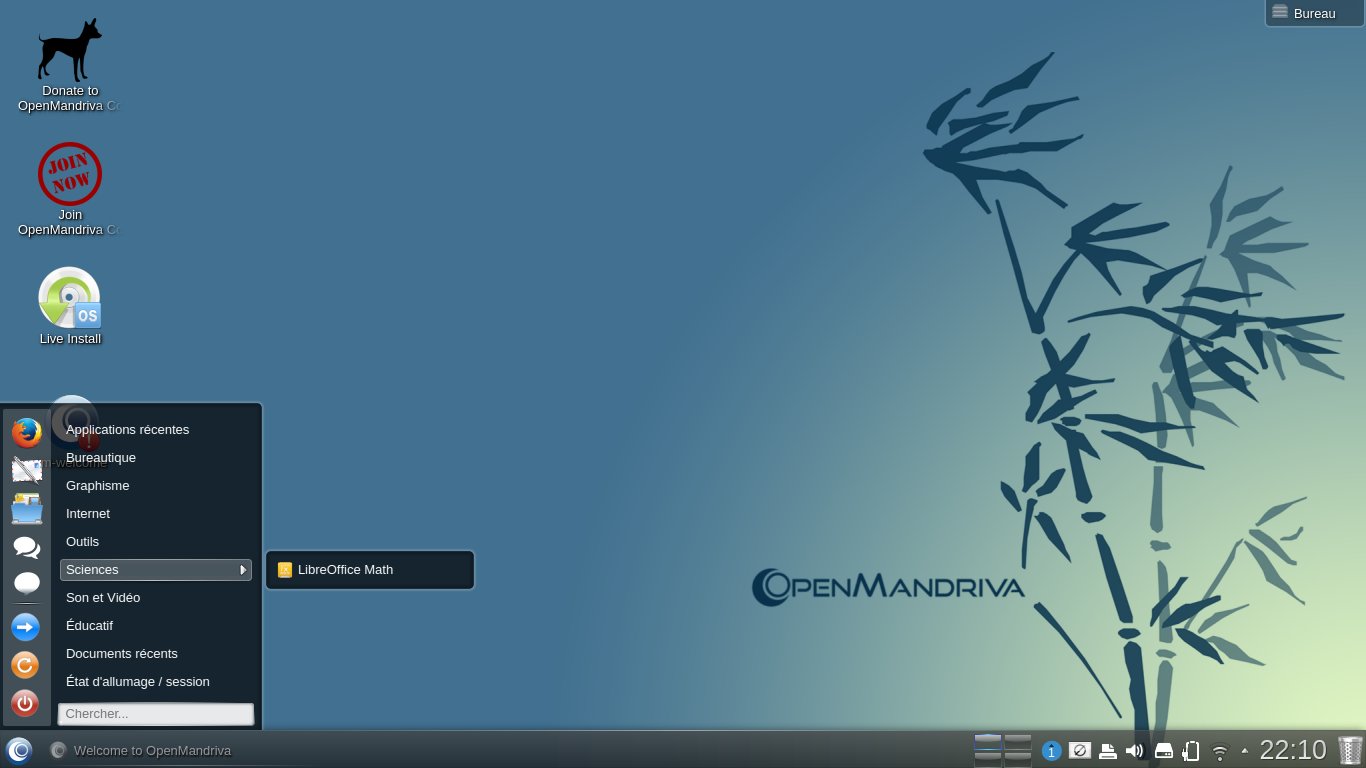This screenshot has width=1366, height=768.
Task: Open the Live Install desktop icon
Action: click(70, 306)
